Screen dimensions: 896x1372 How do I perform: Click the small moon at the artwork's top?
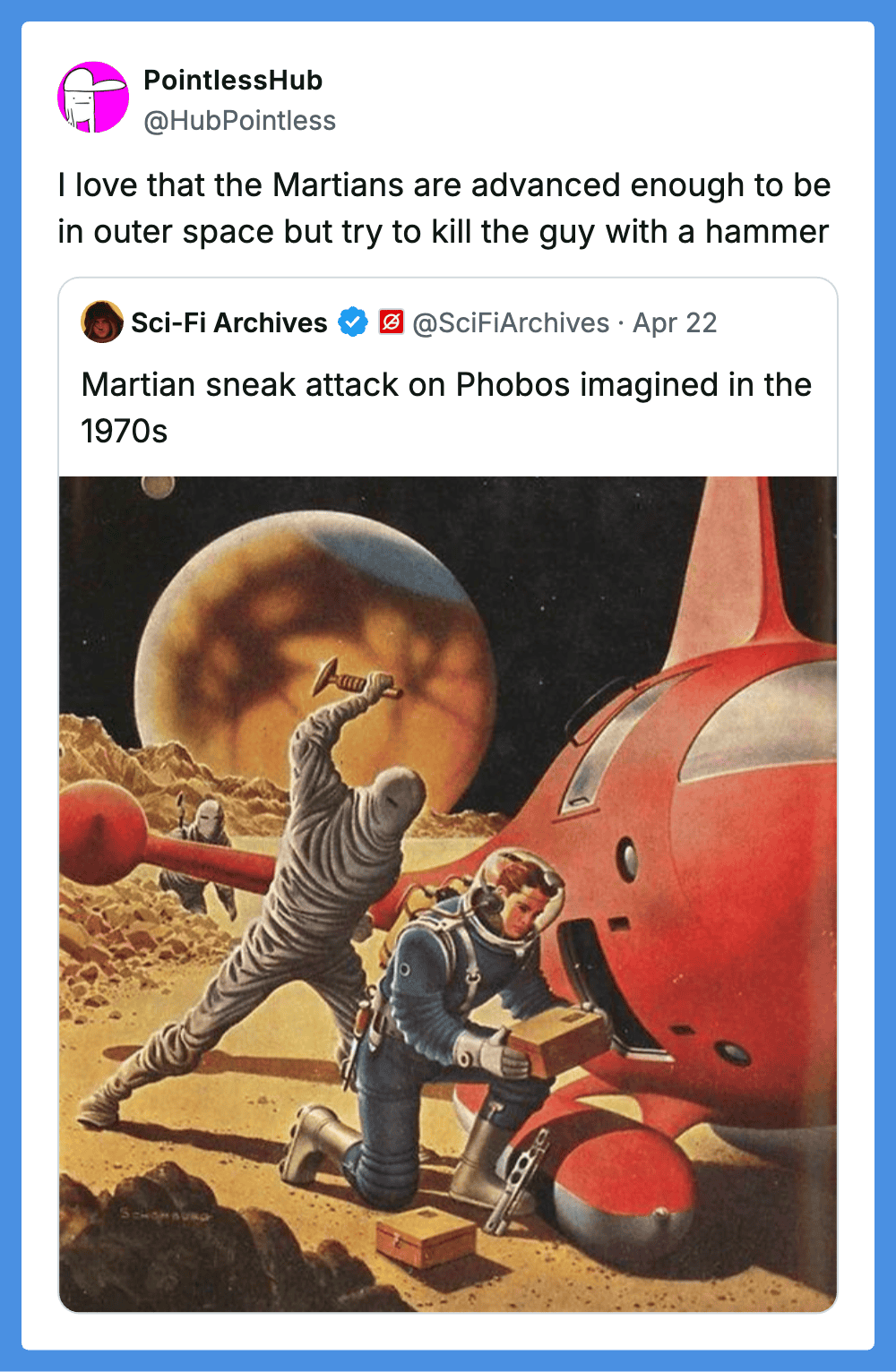[x=158, y=485]
